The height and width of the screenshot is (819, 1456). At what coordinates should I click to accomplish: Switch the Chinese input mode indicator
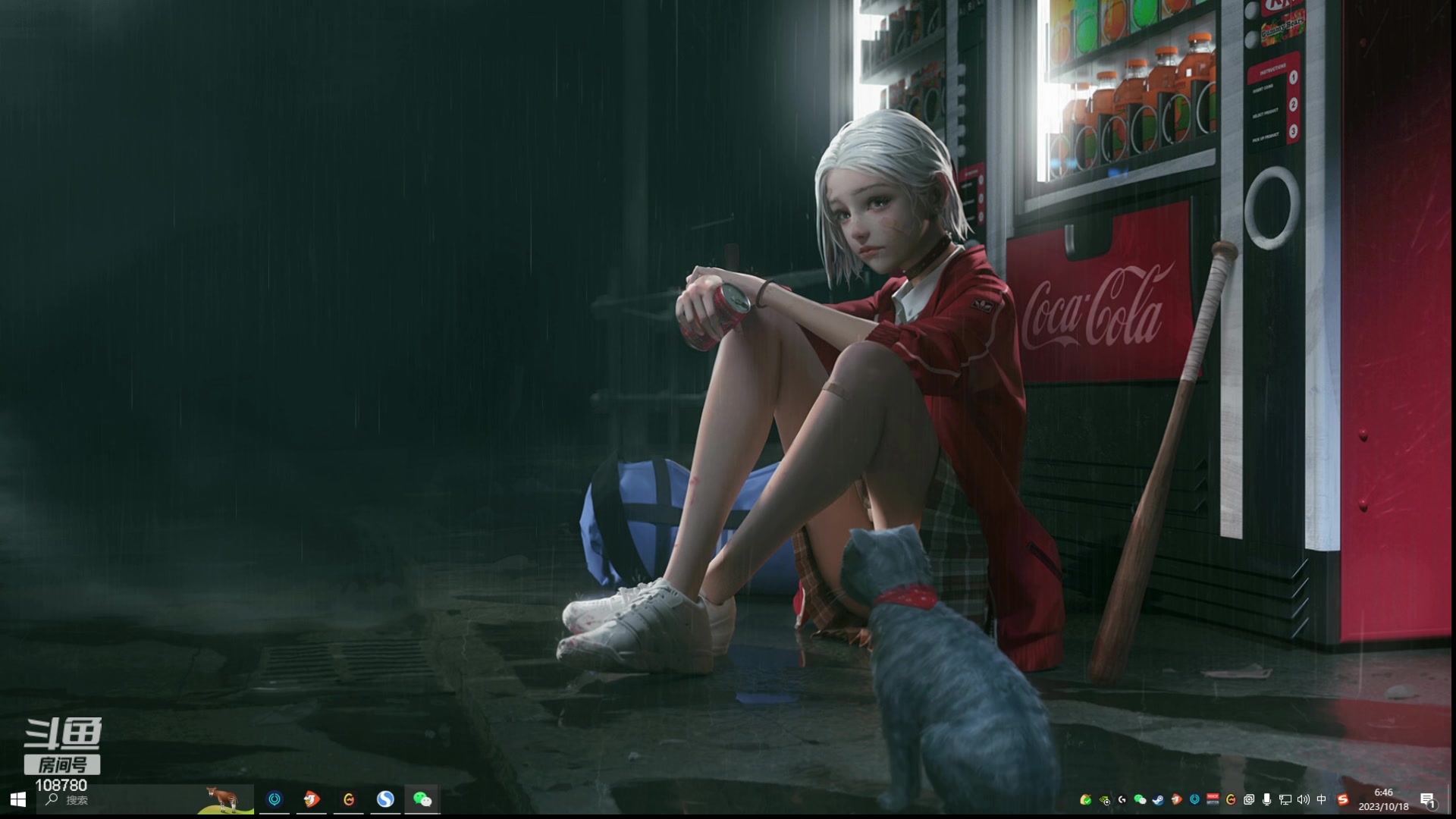click(1322, 799)
